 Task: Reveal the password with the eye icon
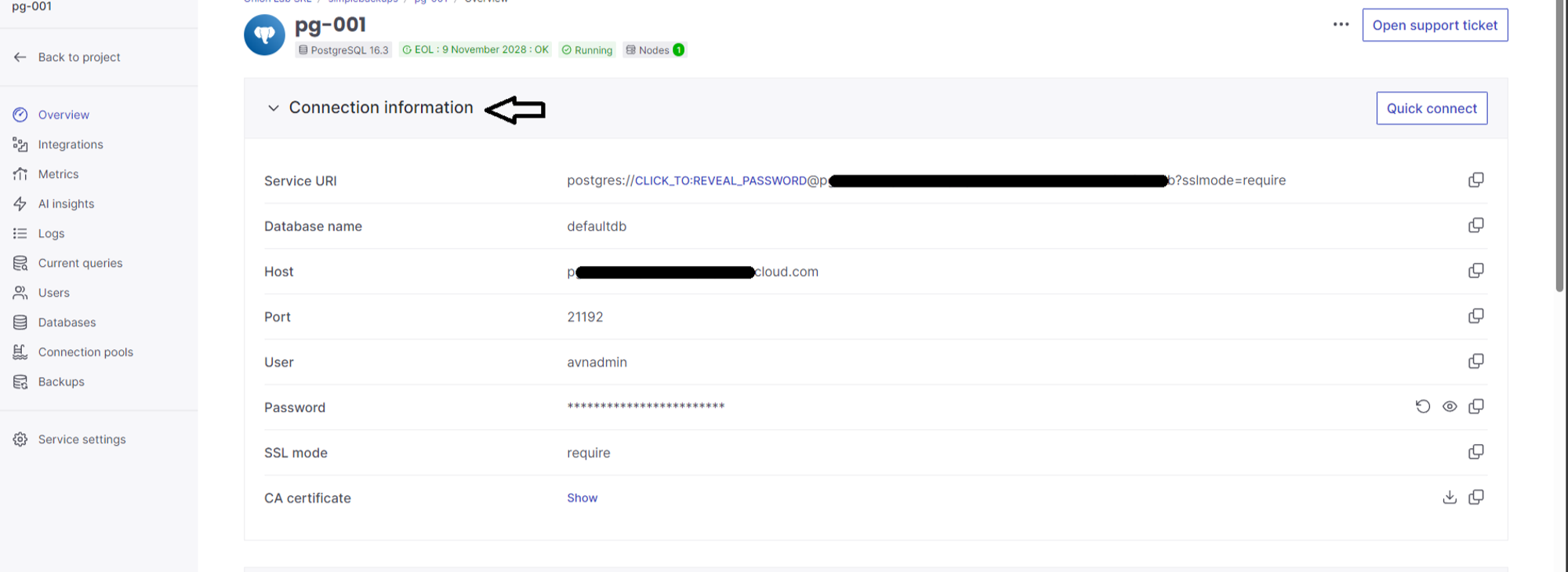tap(1450, 406)
